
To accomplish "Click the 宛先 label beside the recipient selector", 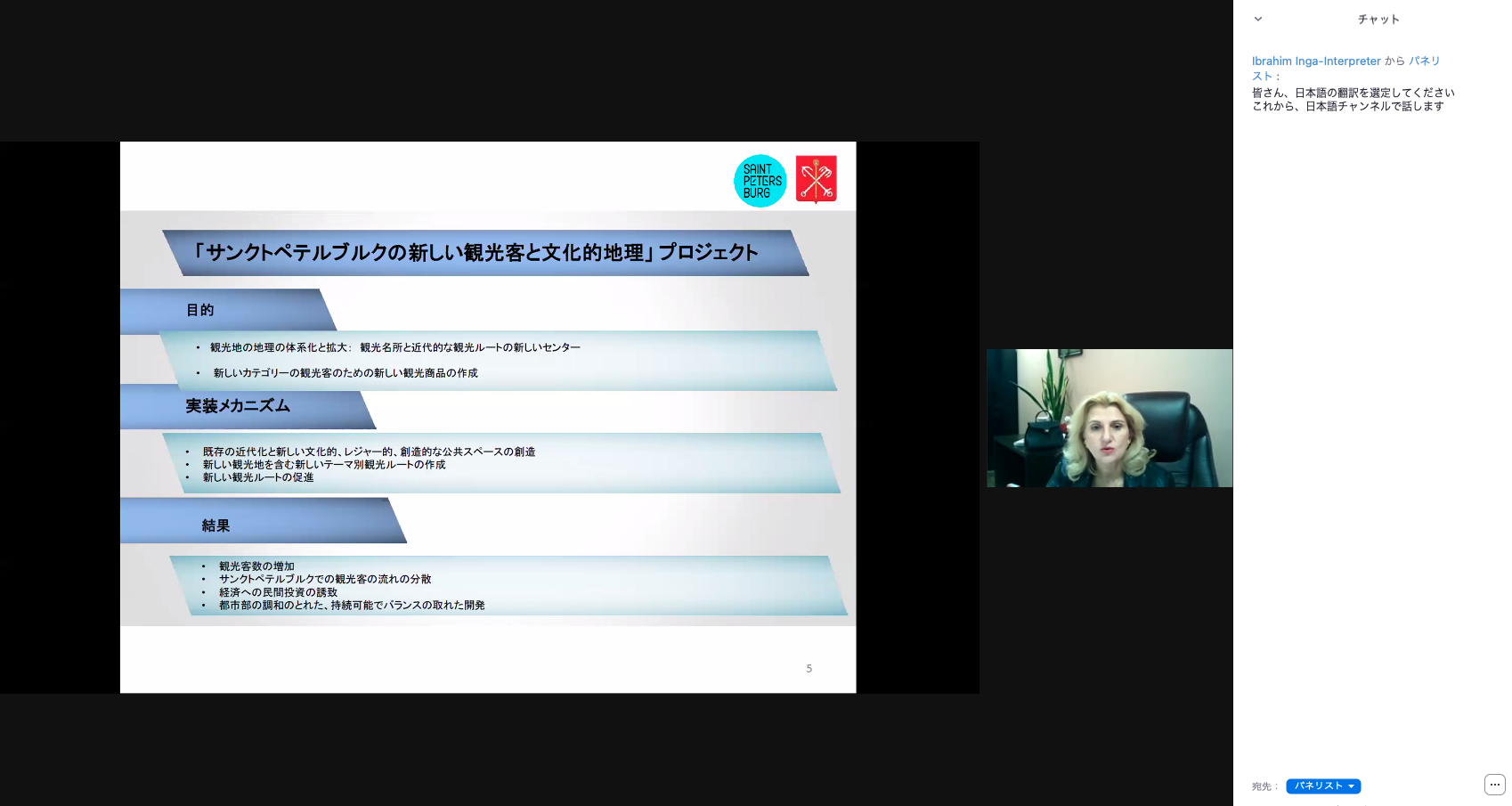I will (x=1264, y=786).
